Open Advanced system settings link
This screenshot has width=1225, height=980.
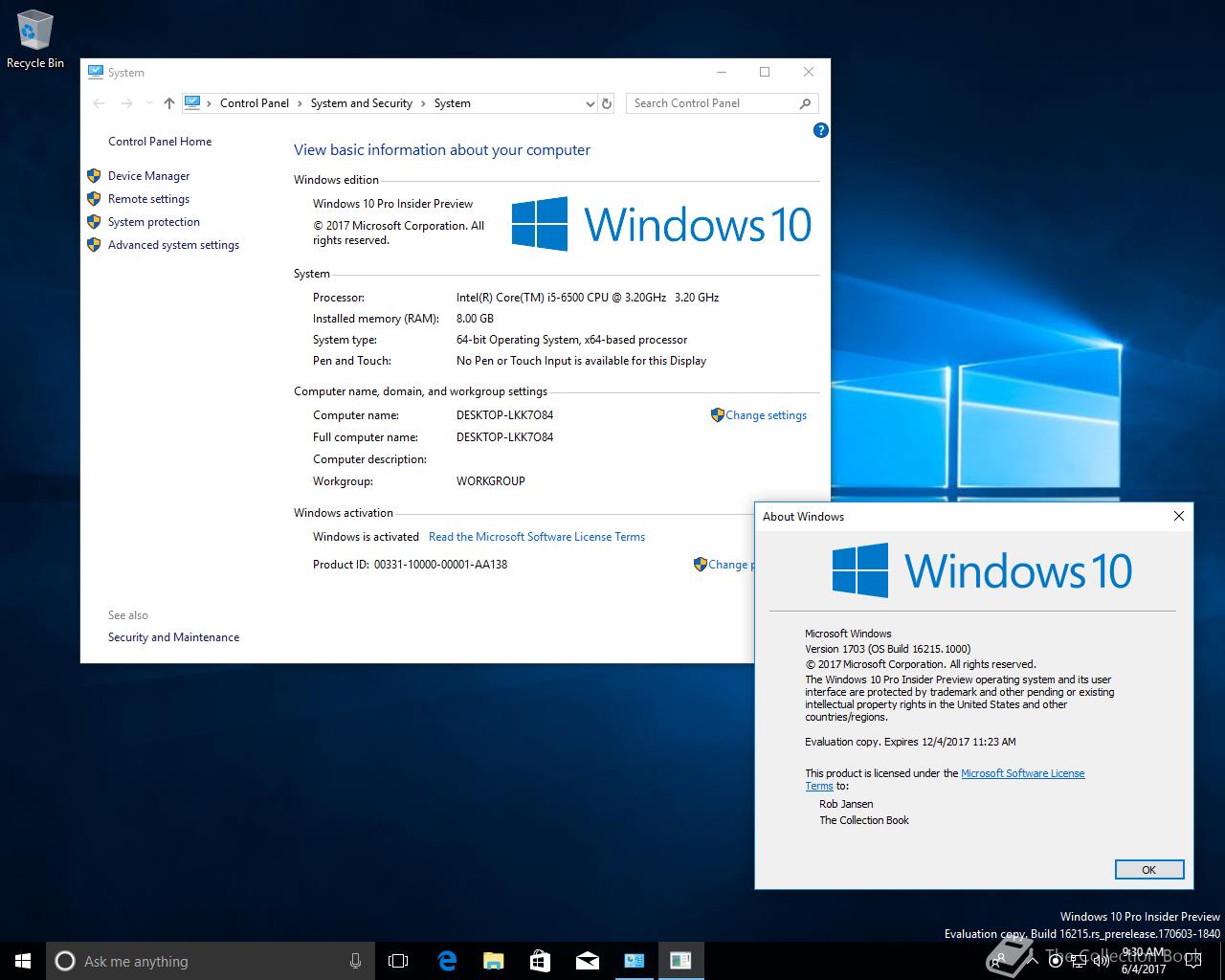coord(173,245)
